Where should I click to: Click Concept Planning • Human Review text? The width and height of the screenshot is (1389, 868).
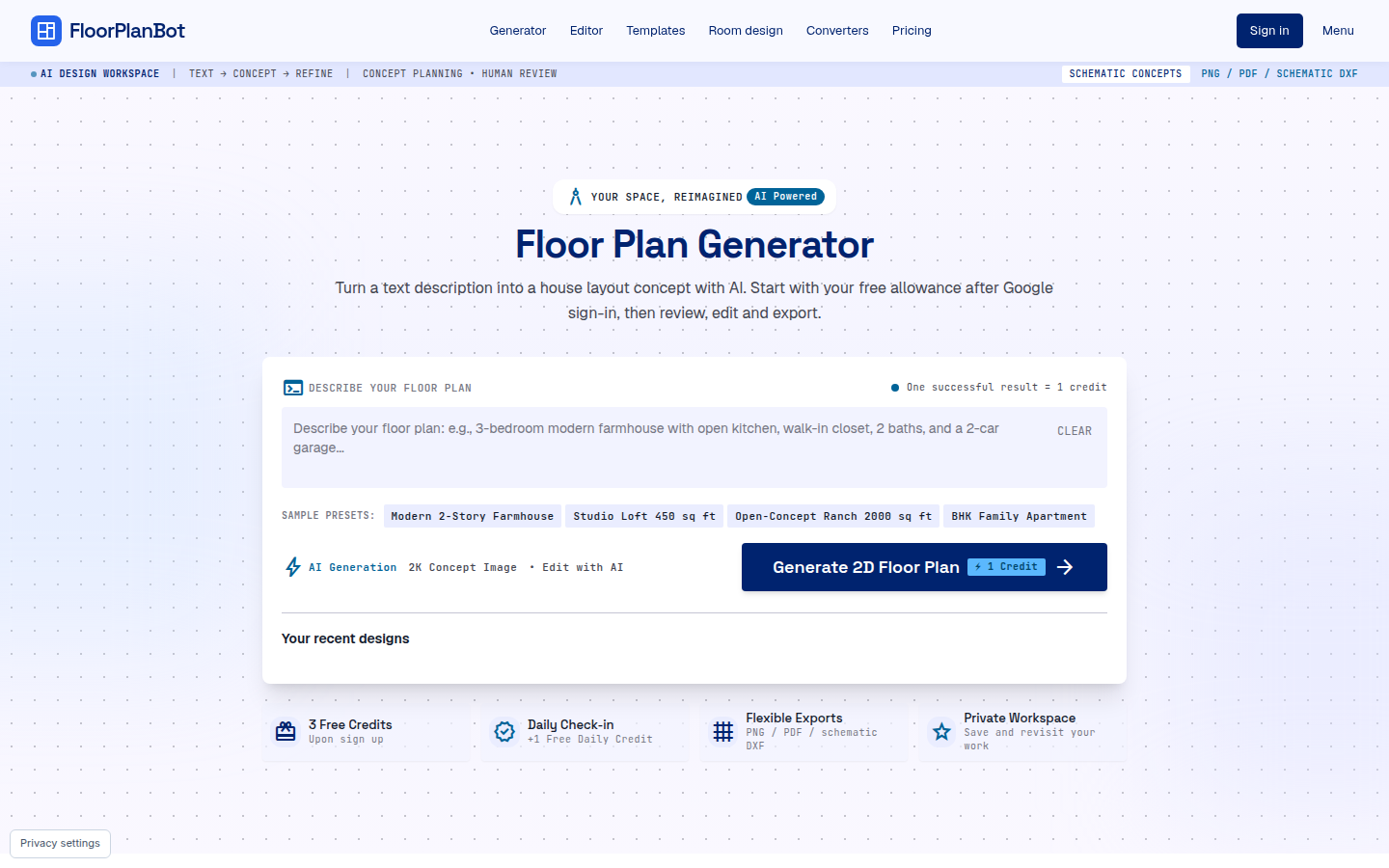pyautogui.click(x=460, y=74)
